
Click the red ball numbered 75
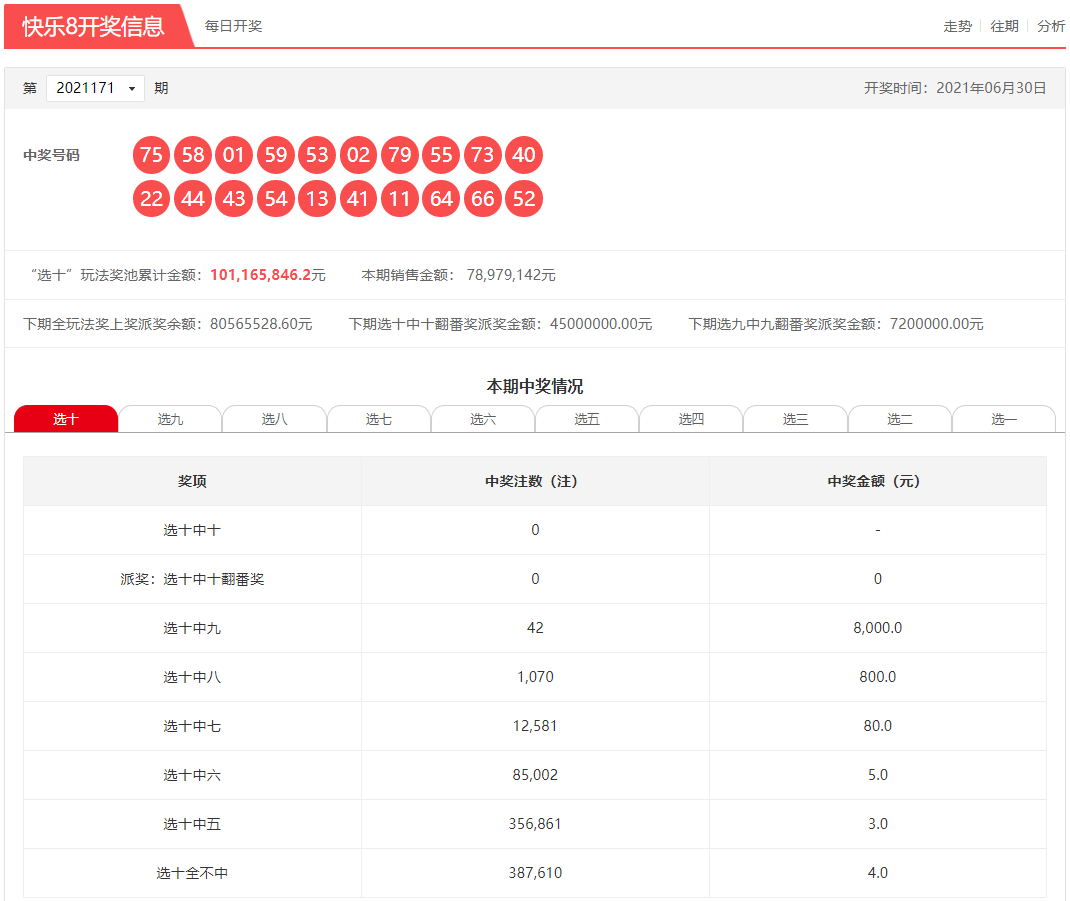tap(152, 155)
